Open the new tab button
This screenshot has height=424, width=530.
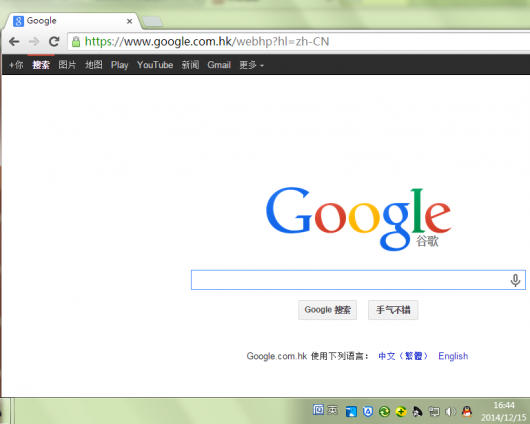point(152,22)
